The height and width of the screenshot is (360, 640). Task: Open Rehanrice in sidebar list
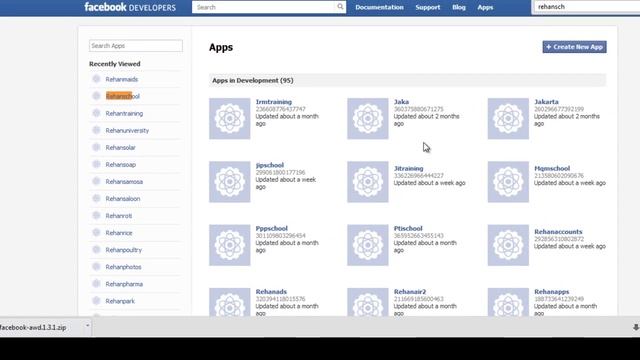119,233
